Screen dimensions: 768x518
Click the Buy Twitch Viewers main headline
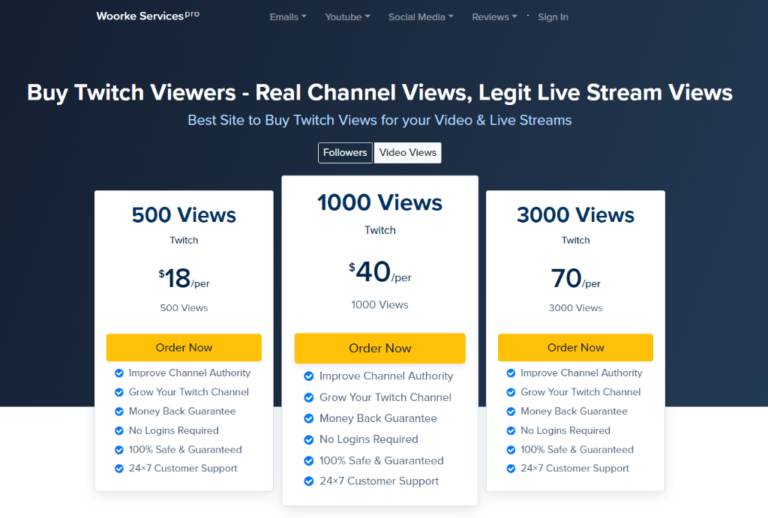pyautogui.click(x=380, y=93)
